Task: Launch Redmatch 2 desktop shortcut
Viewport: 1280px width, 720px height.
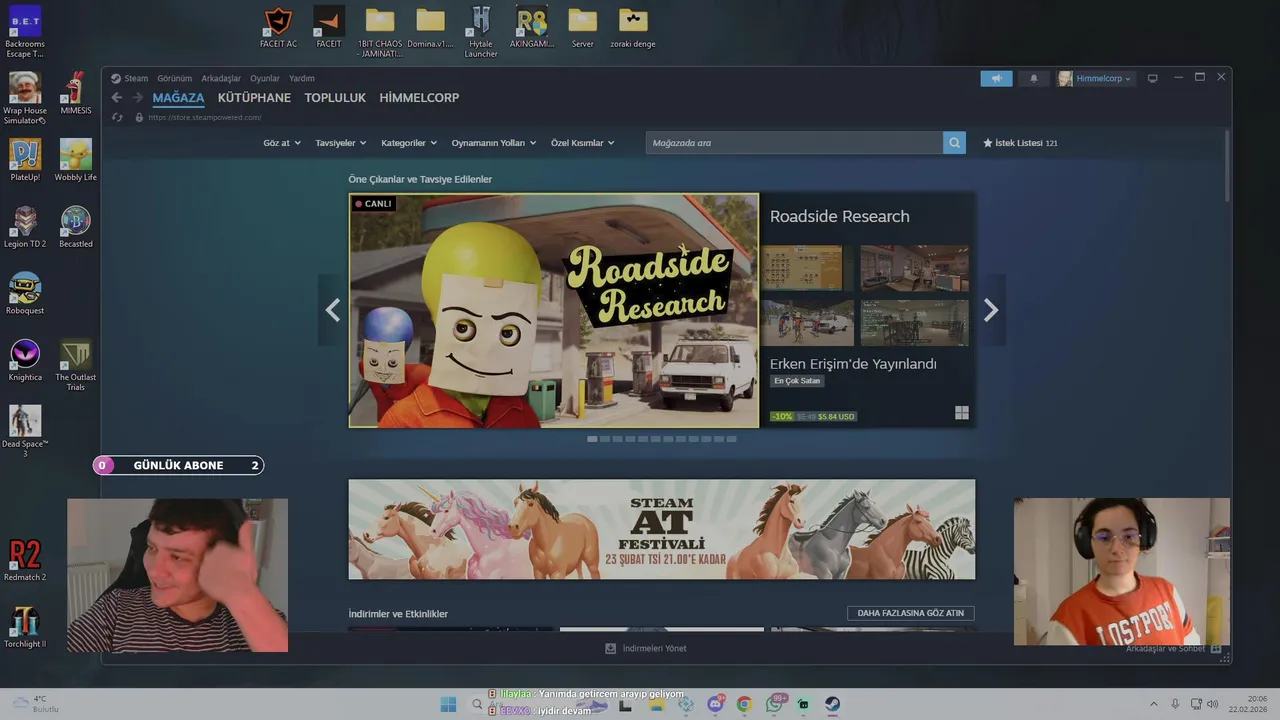Action: [25, 560]
